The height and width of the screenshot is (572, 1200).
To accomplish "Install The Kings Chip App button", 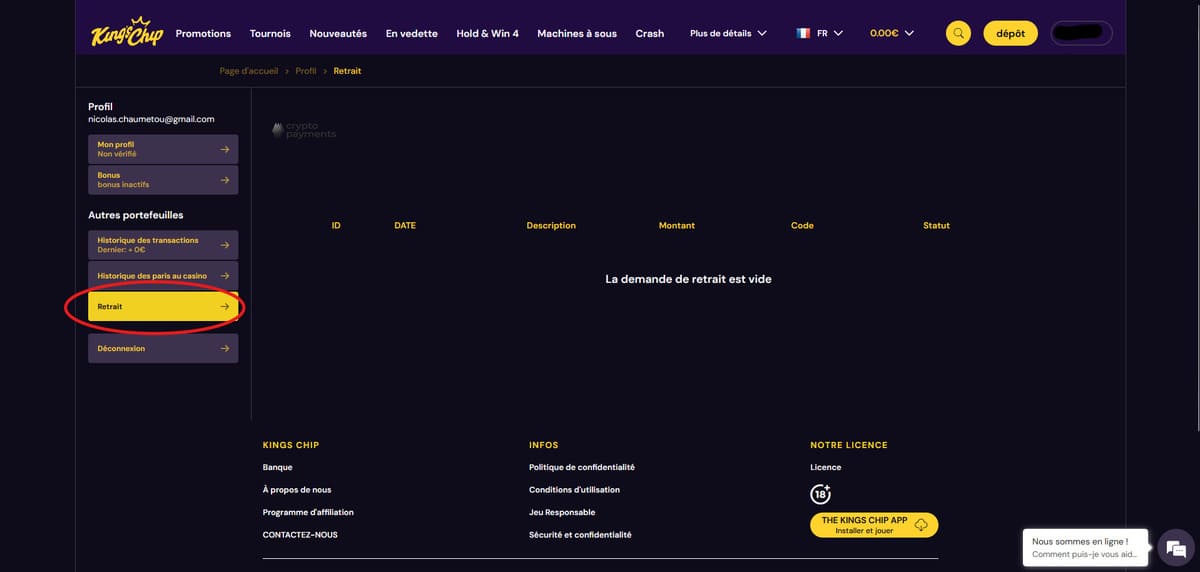I will (873, 525).
